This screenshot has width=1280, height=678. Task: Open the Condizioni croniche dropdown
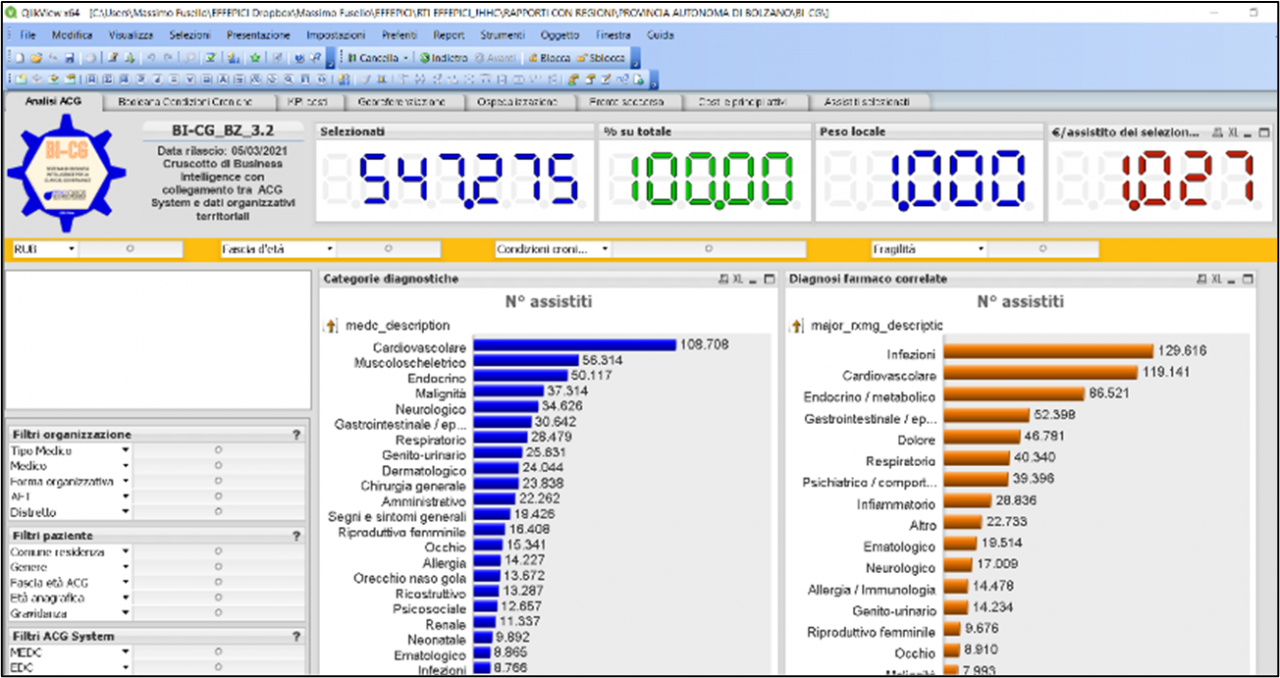(605, 249)
